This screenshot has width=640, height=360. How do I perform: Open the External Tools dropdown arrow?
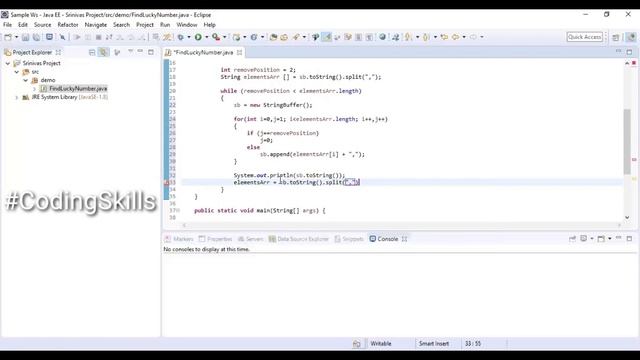(224, 37)
